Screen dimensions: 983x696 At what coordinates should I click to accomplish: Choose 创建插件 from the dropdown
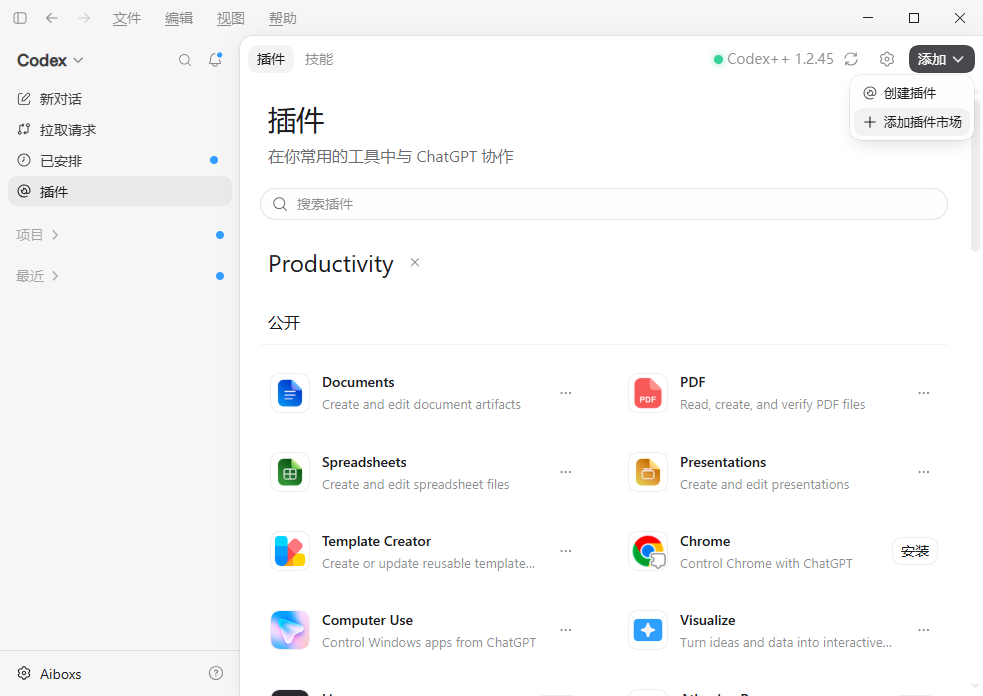tap(912, 93)
